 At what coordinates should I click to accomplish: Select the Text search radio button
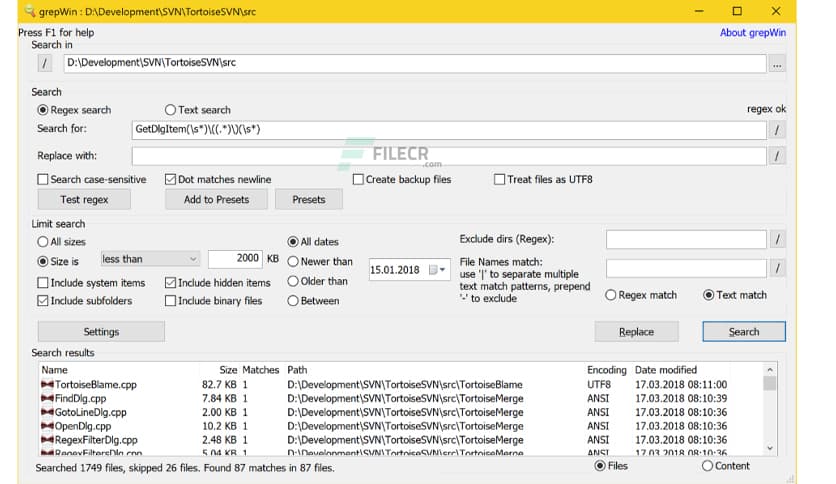tap(170, 110)
